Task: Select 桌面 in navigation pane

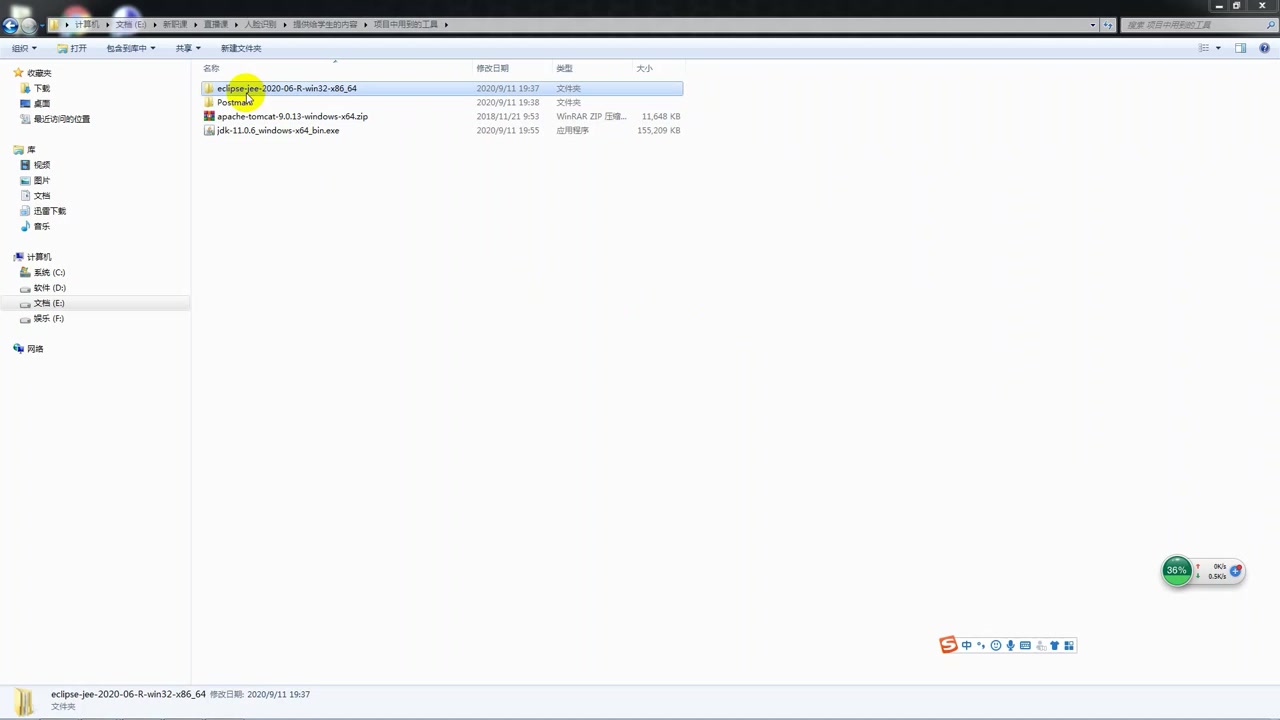Action: [x=42, y=103]
